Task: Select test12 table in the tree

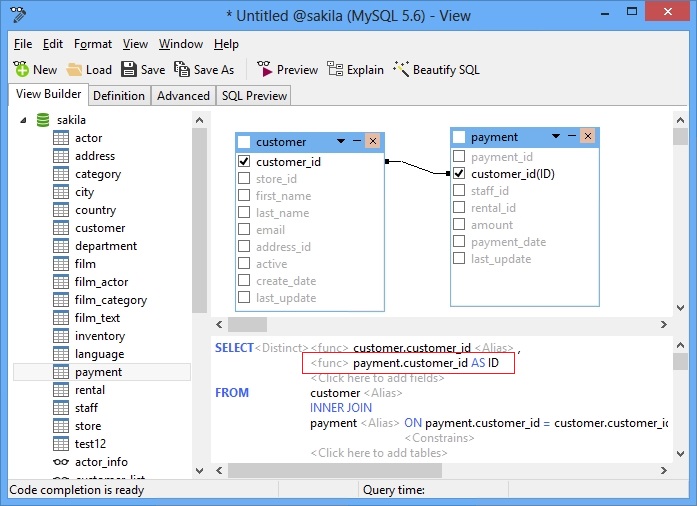Action: [90, 444]
